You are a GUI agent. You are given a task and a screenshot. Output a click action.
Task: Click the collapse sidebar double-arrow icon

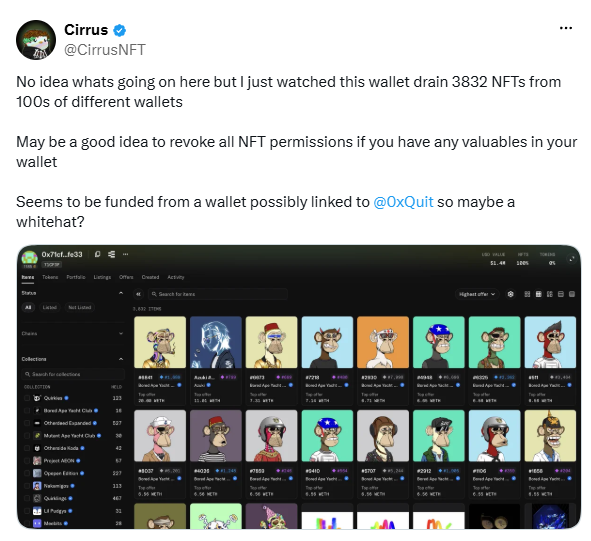coord(138,294)
